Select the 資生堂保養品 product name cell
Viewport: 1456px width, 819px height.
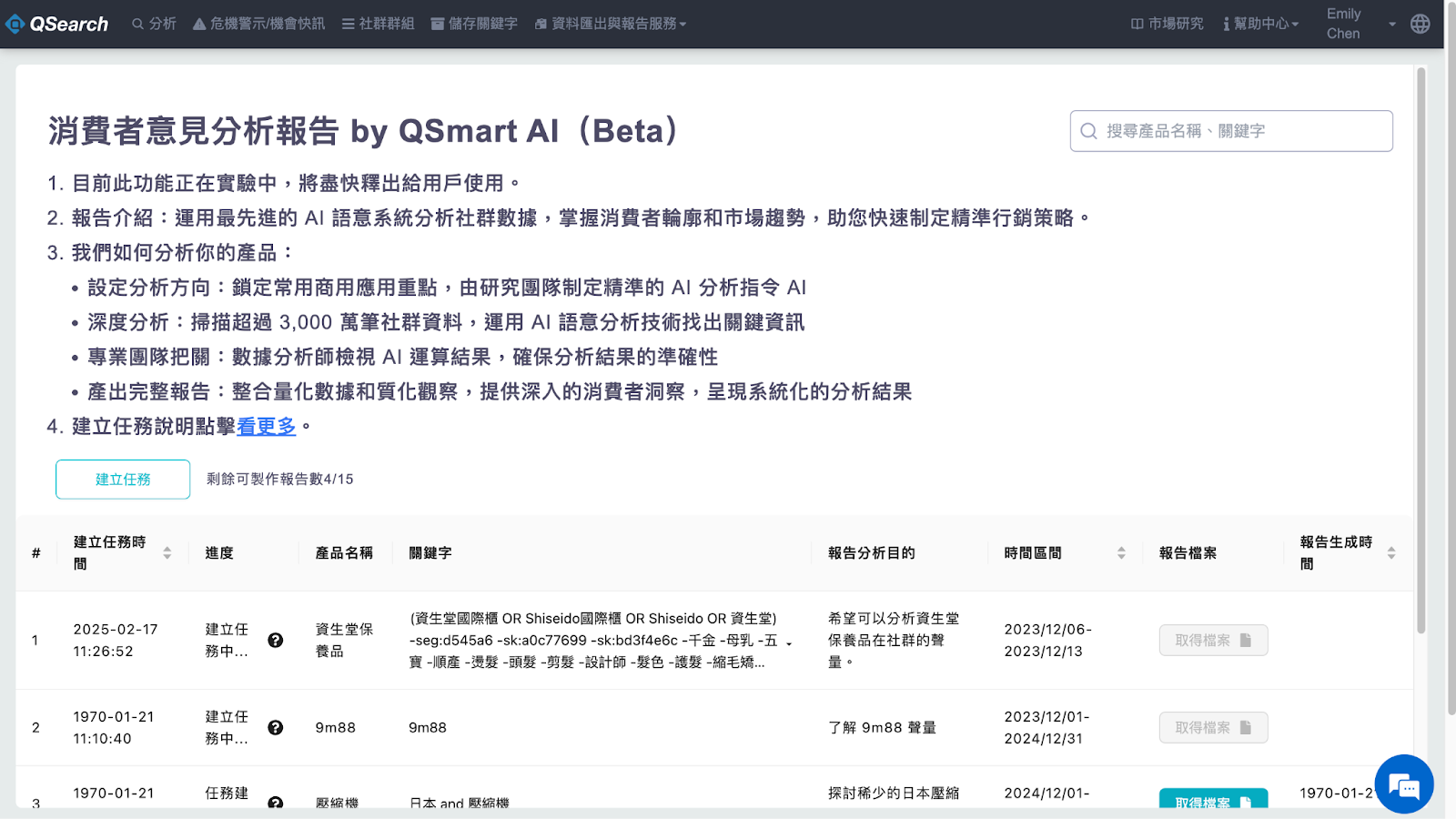[x=344, y=641]
